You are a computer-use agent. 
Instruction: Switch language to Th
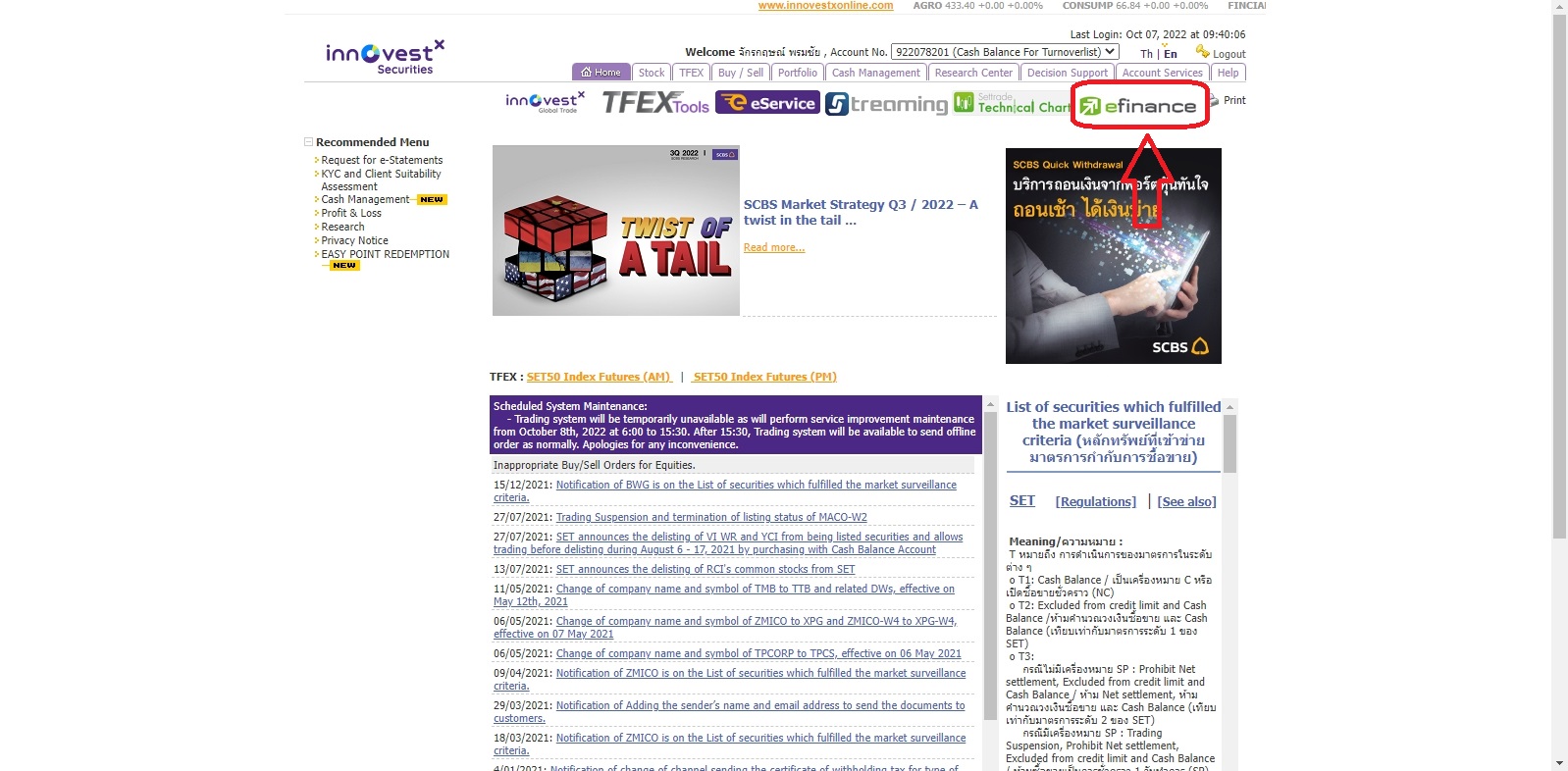(1146, 54)
